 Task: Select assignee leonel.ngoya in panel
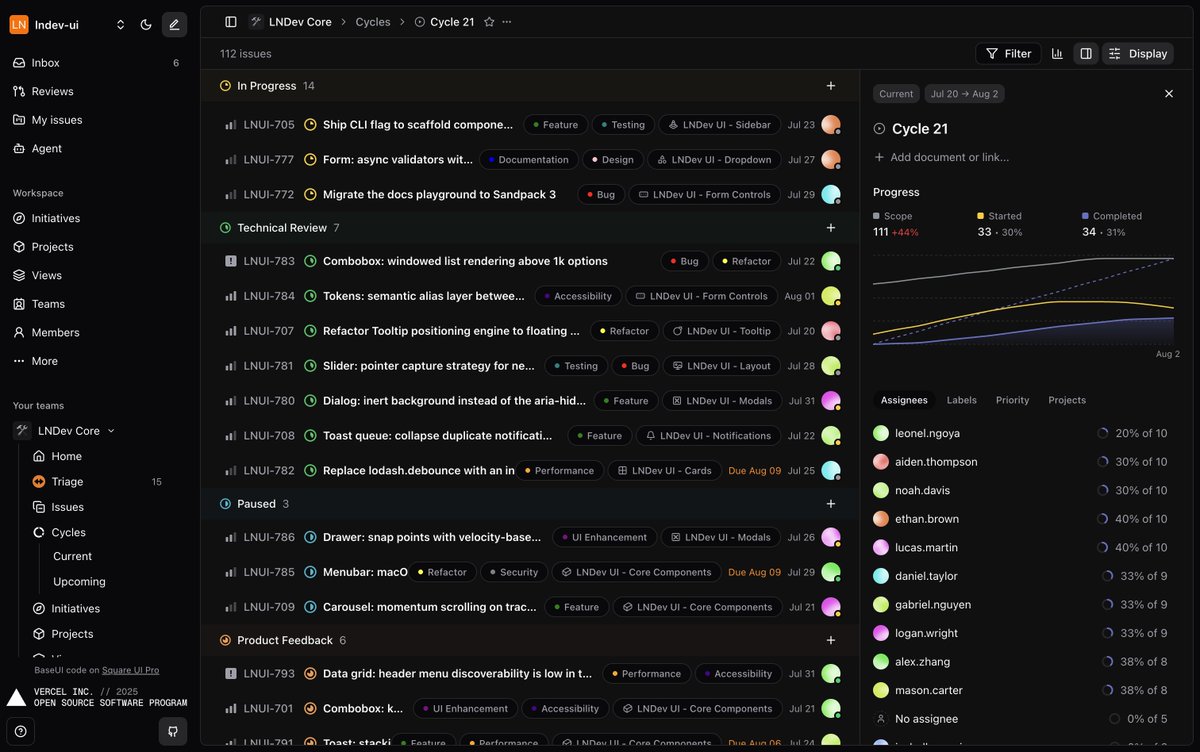point(1020,433)
